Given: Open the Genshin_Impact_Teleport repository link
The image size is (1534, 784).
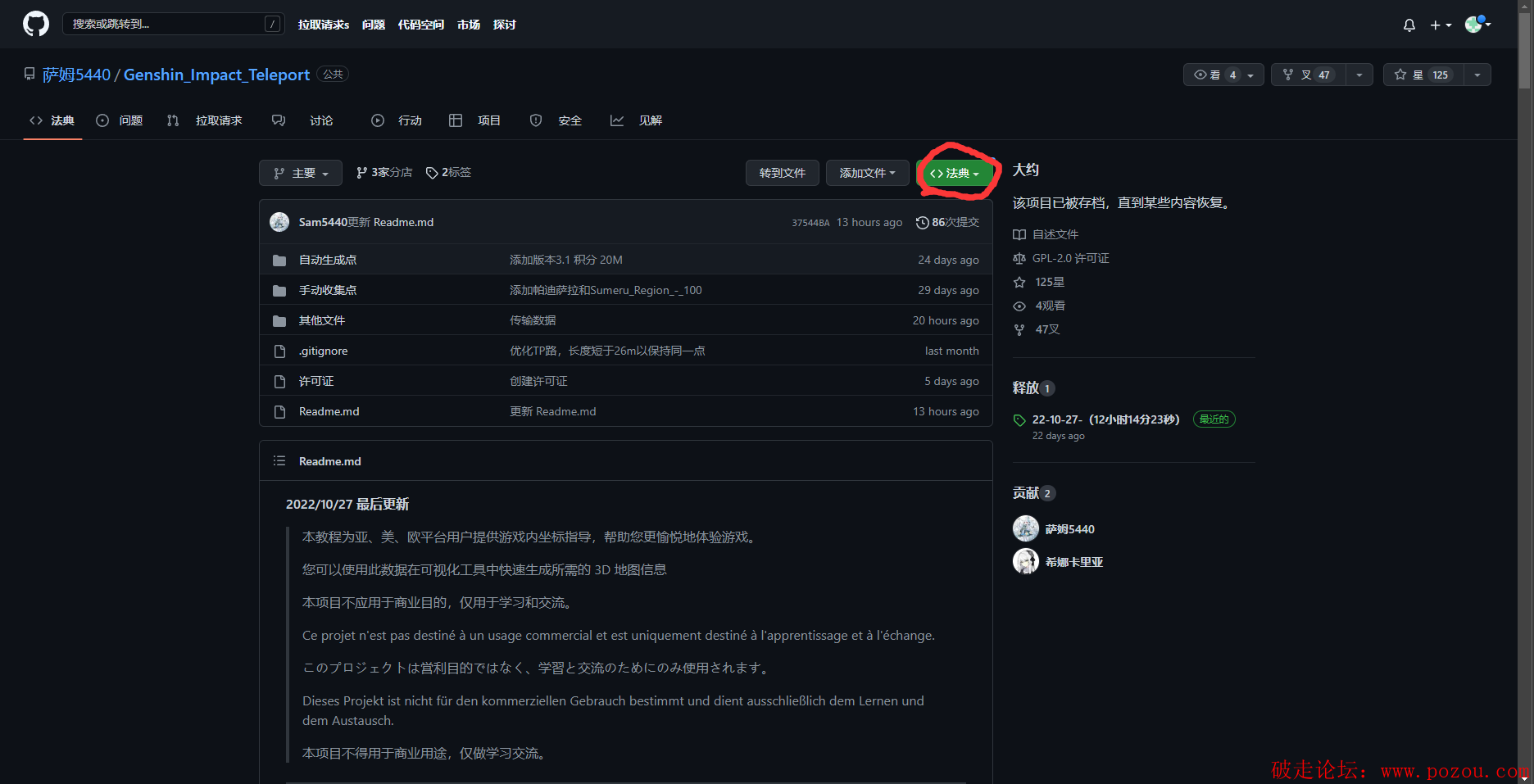Looking at the screenshot, I should click(216, 75).
